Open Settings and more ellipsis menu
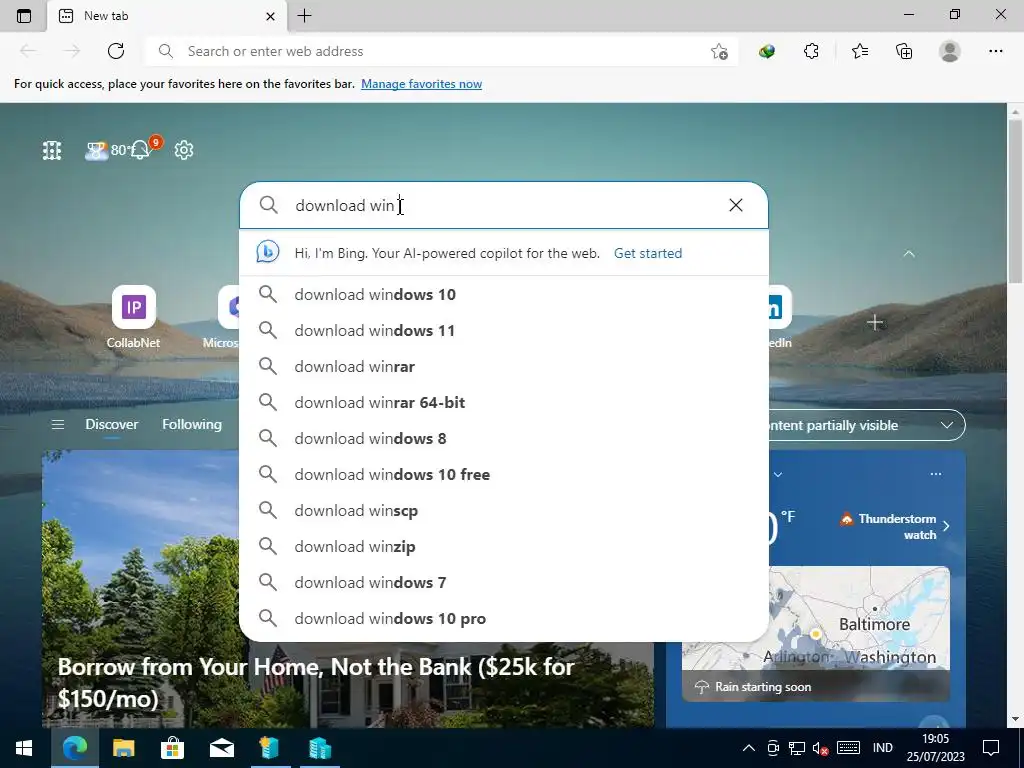The image size is (1024, 768). click(x=995, y=51)
